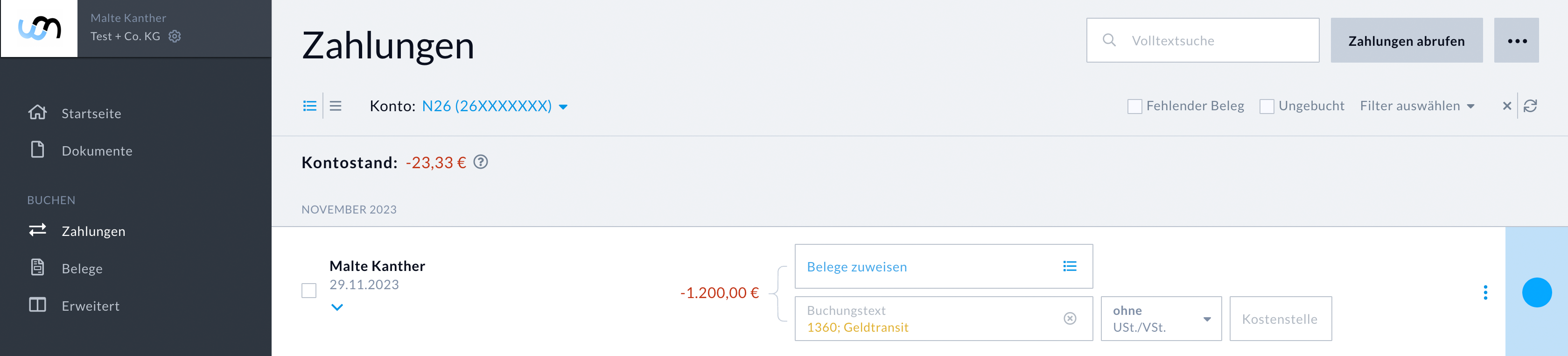Select Belege in the sidebar
Screen dimensions: 1568x356
coord(82,268)
